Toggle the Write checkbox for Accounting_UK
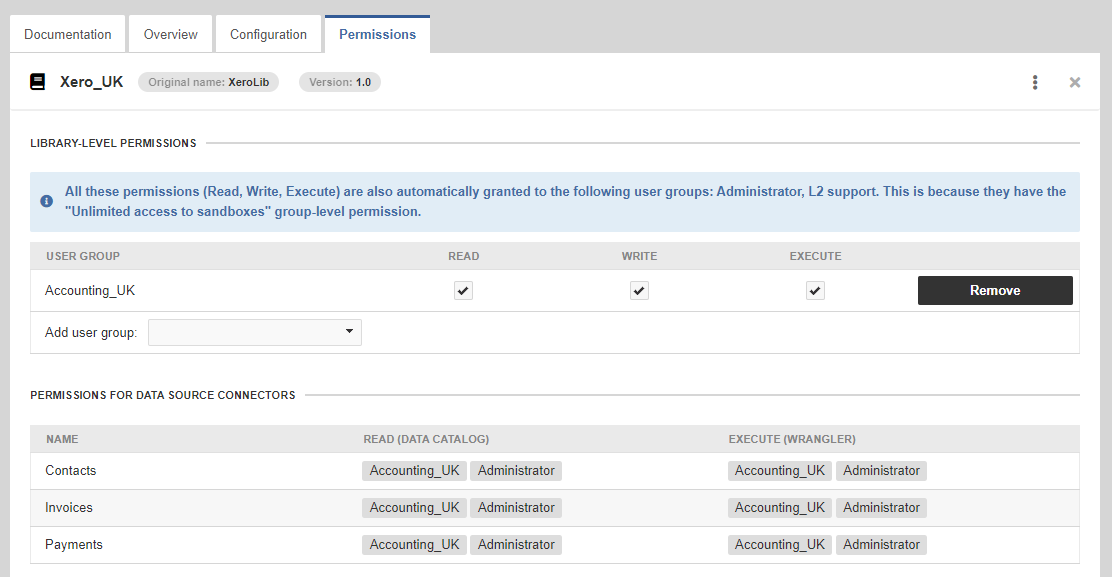Screen dimensions: 1112x577 639,290
